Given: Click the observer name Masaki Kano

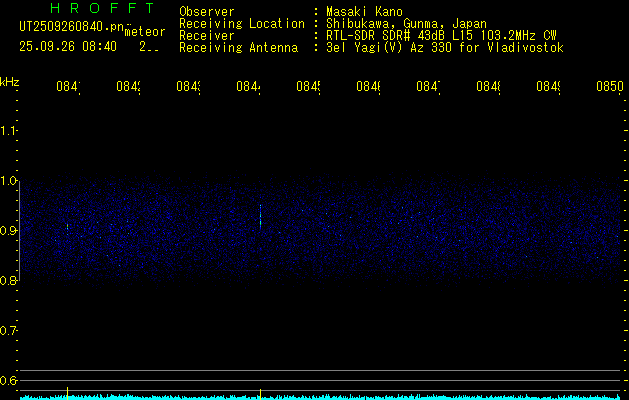Looking at the screenshot, I should click(x=358, y=11).
